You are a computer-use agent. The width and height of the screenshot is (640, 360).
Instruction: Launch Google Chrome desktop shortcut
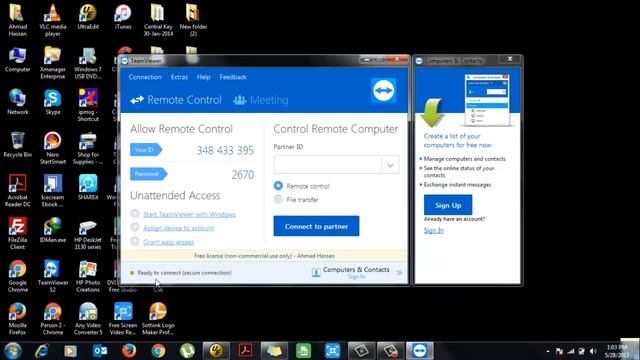point(18,276)
